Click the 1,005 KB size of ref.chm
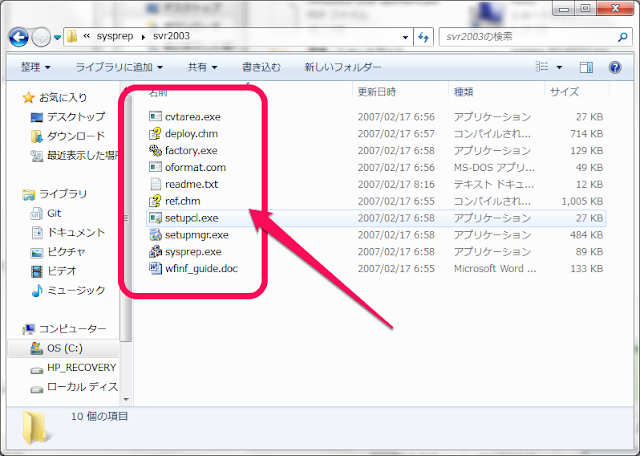Image resolution: width=640 pixels, height=456 pixels. click(582, 201)
